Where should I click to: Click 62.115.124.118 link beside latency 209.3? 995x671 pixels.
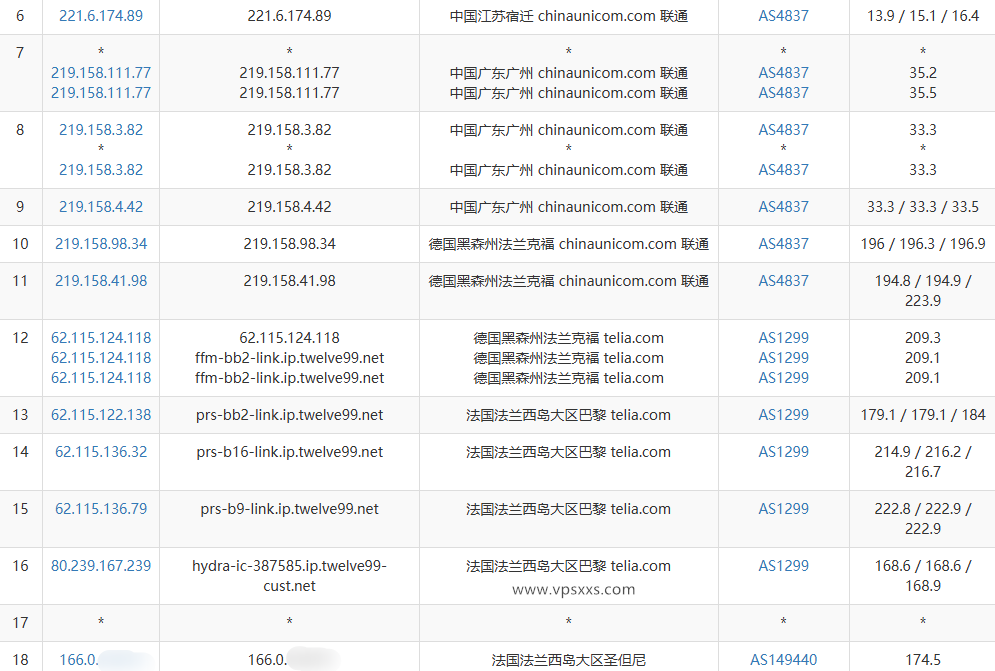[x=101, y=338]
